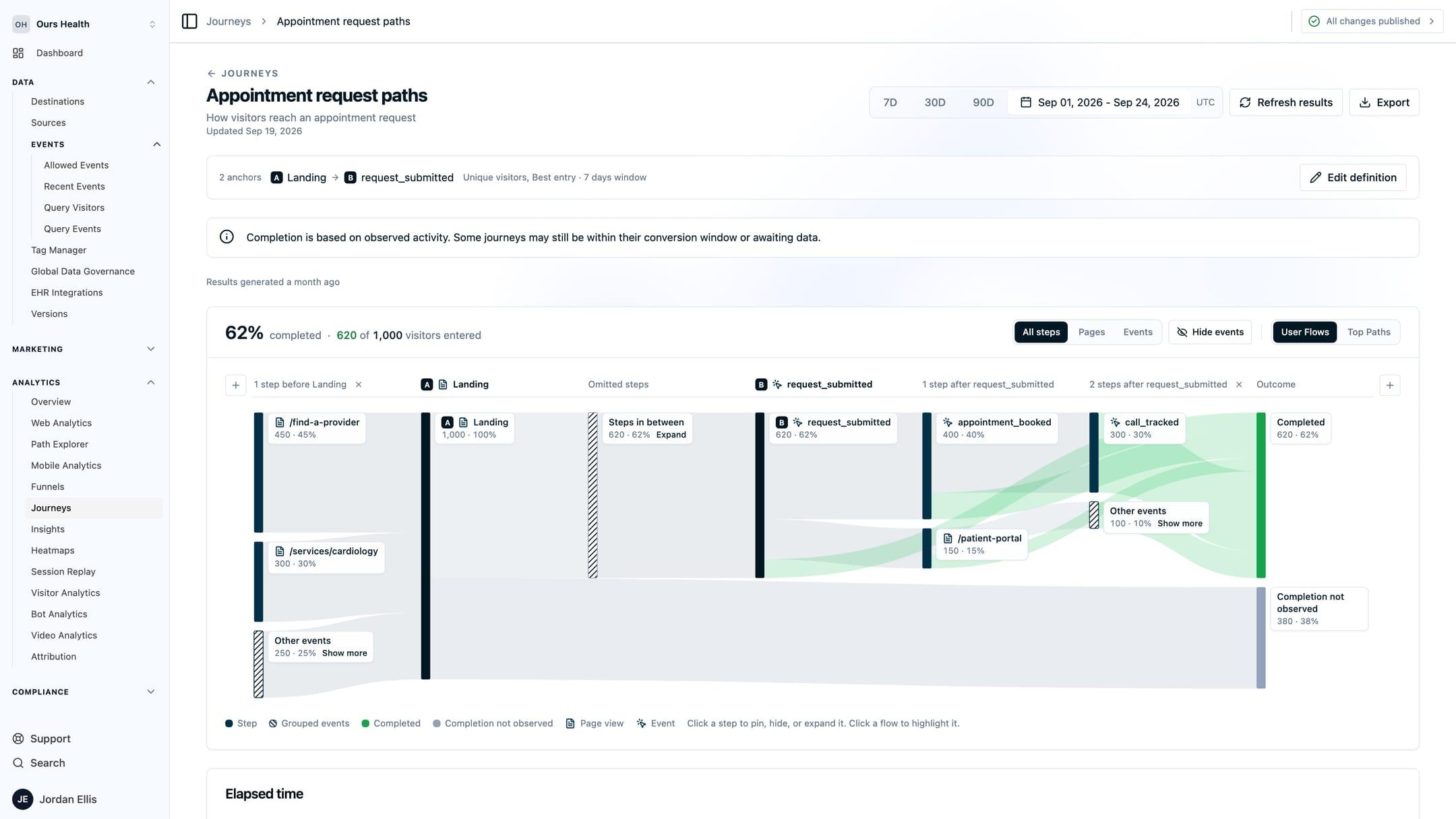Select the 30D date range tab

[x=934, y=102]
